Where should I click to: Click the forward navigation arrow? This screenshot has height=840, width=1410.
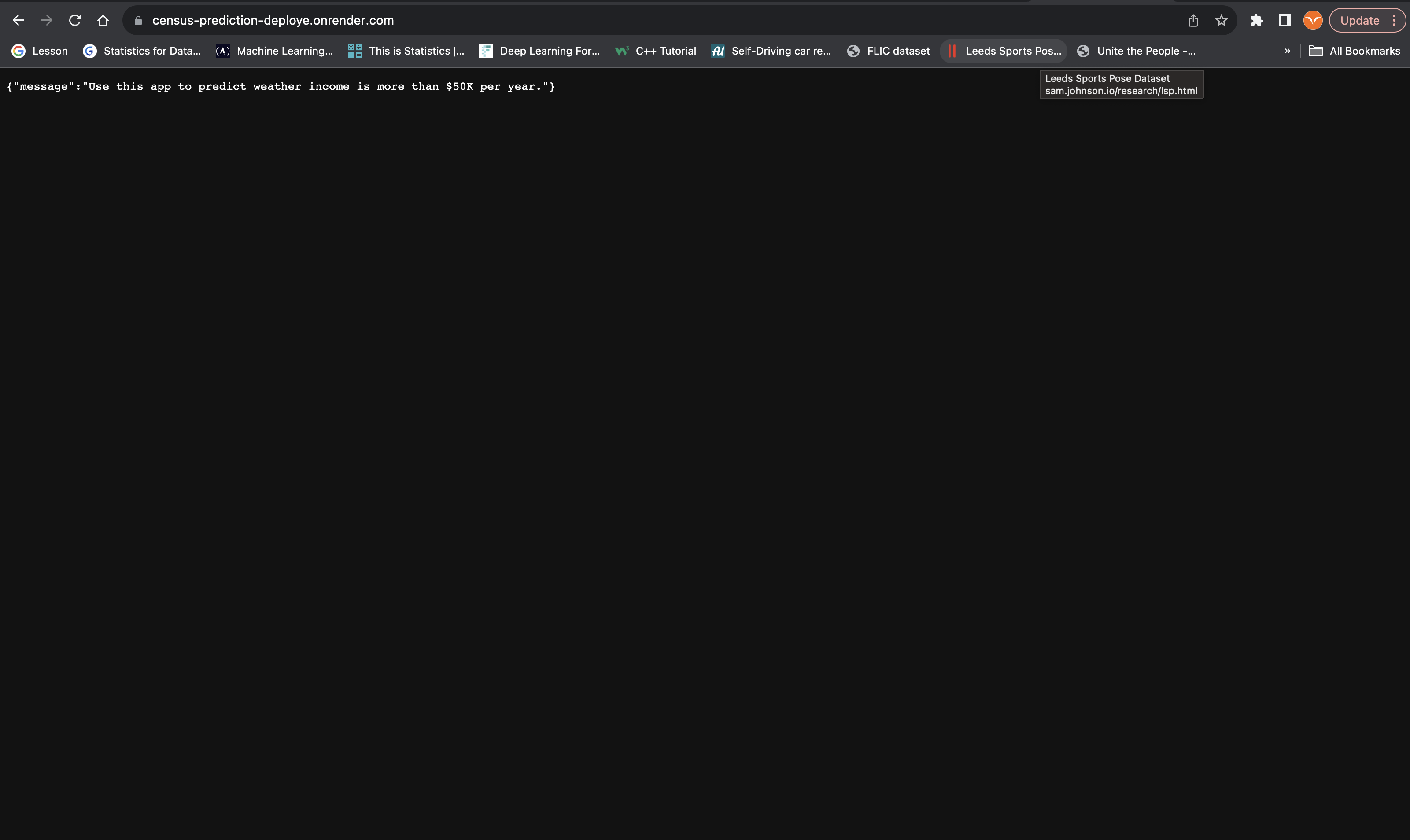pos(46,20)
